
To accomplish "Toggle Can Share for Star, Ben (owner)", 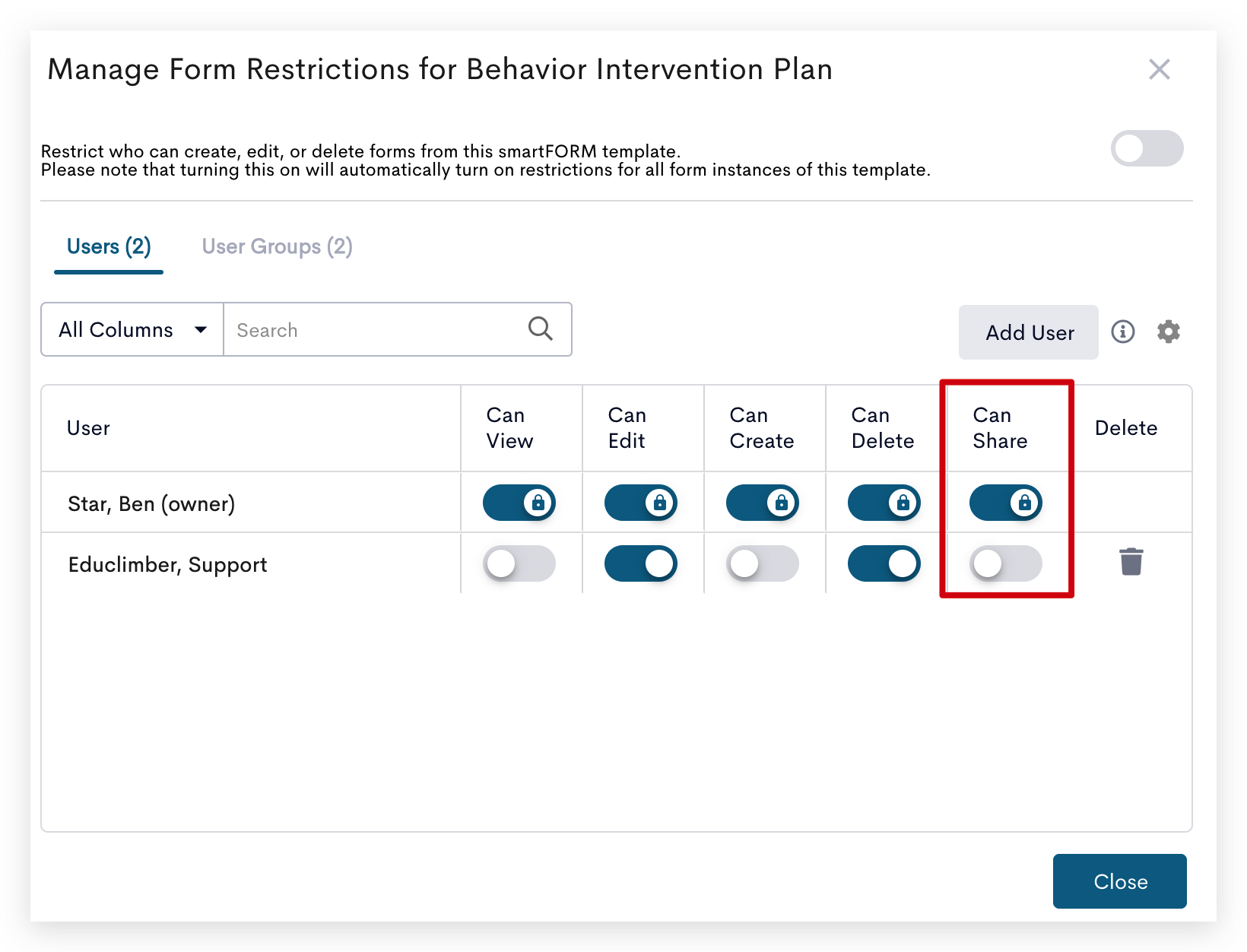I will point(1006,503).
